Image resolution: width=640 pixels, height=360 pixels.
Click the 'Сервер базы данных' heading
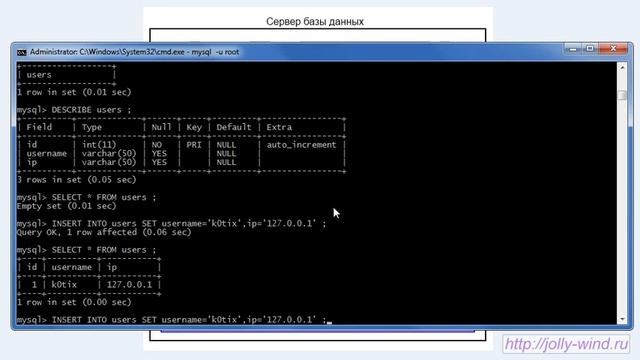tap(315, 22)
